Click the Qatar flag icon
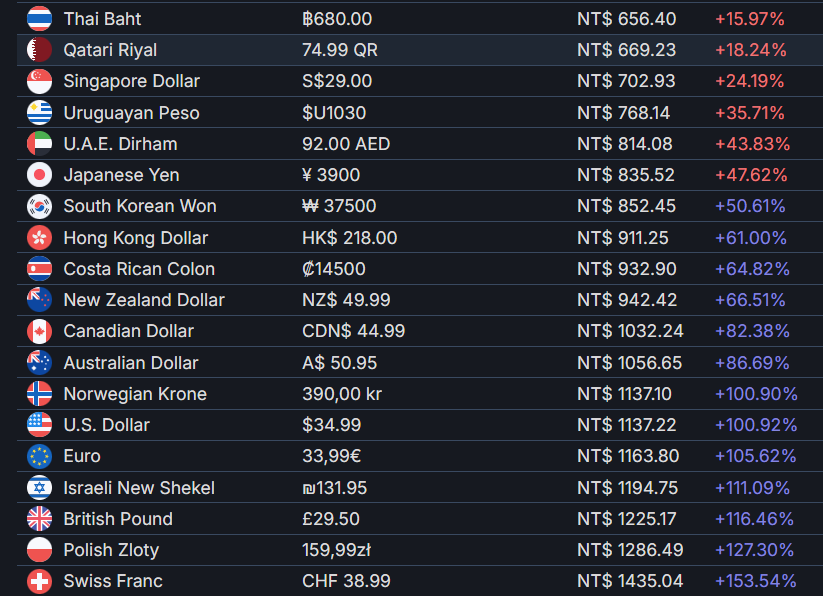The height and width of the screenshot is (596, 823). click(39, 50)
